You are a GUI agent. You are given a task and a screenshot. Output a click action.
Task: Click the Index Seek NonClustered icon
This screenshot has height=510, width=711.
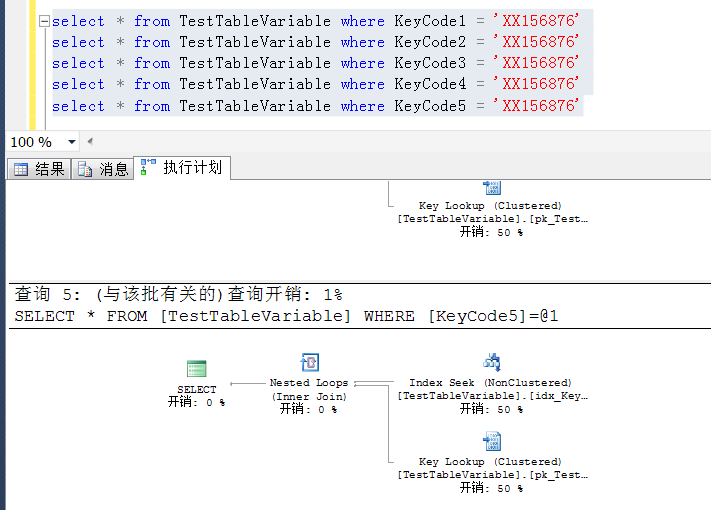(x=492, y=362)
